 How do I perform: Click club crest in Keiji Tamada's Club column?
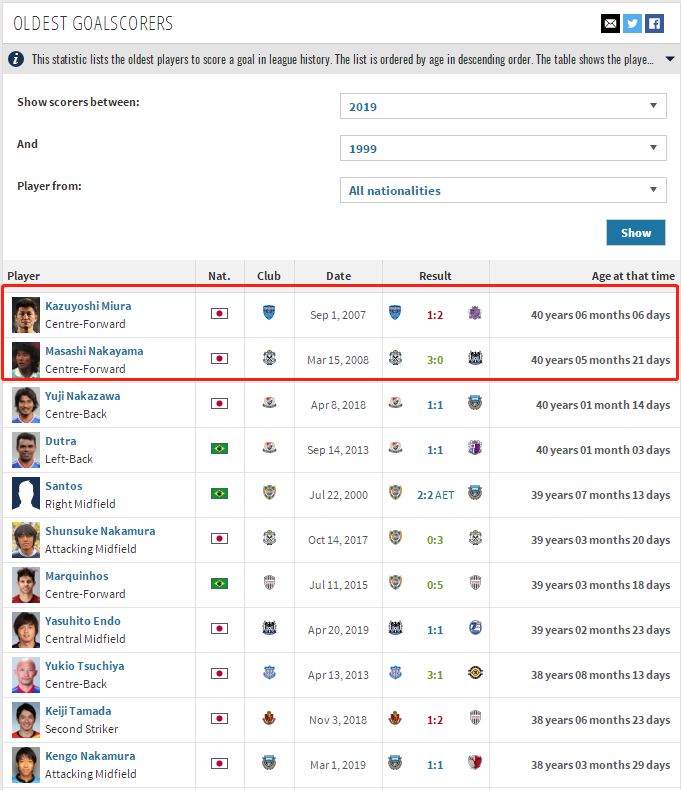pyautogui.click(x=269, y=717)
